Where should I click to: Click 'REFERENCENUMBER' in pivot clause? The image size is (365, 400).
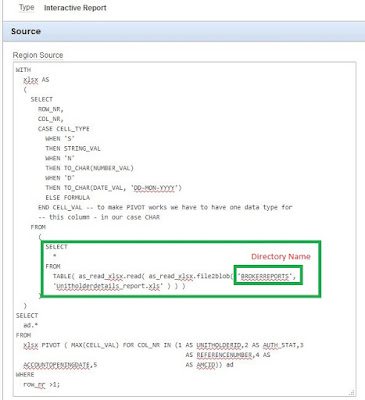coord(224,355)
